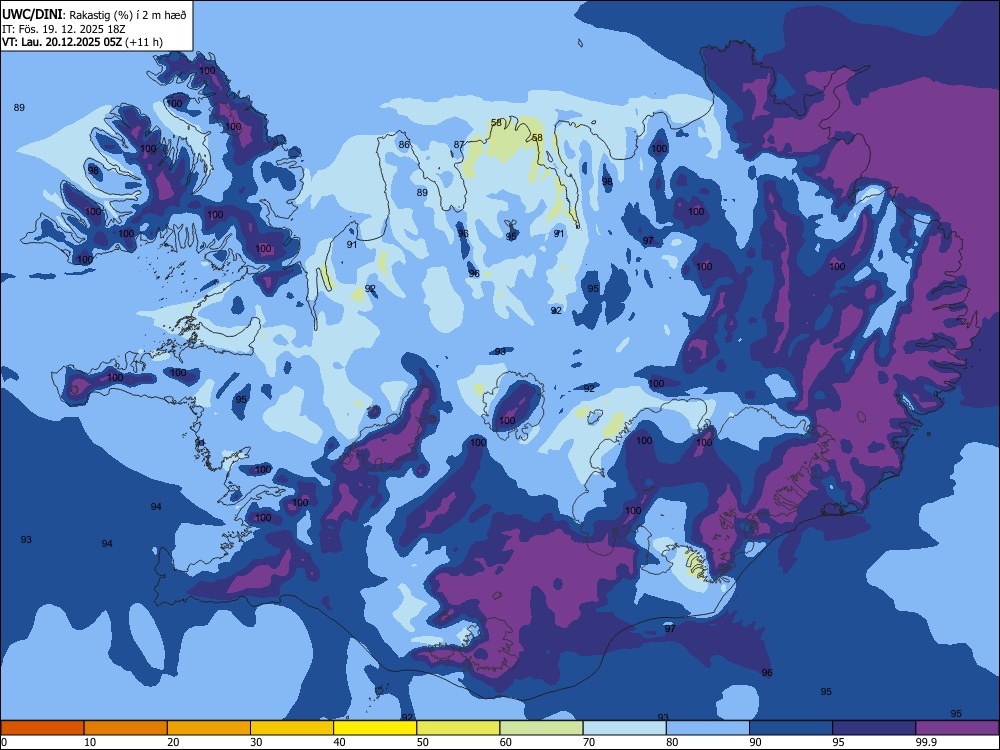Choose the 30–40 golden legend swatch
1000x750 pixels.
(292, 728)
